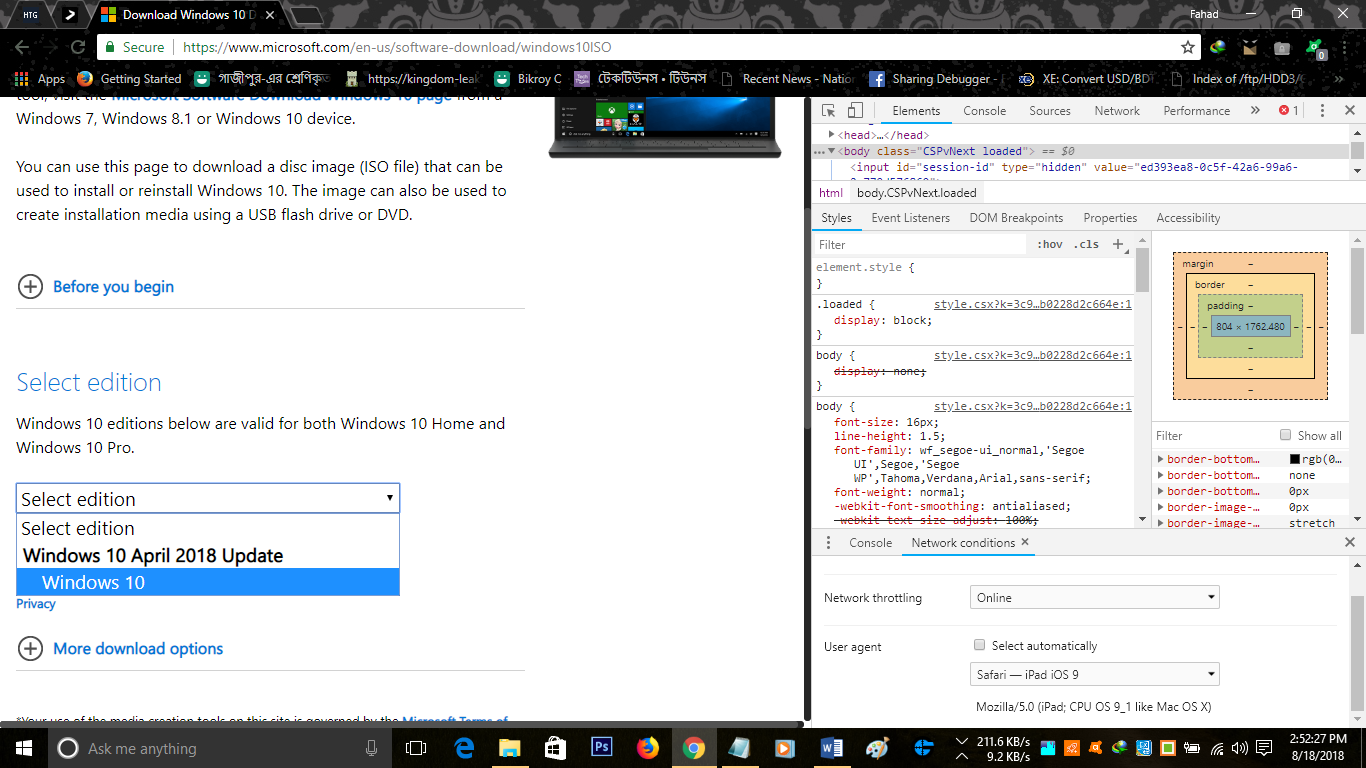Click the Apps bookmarks bar shortcut
The height and width of the screenshot is (768, 1366).
41,79
